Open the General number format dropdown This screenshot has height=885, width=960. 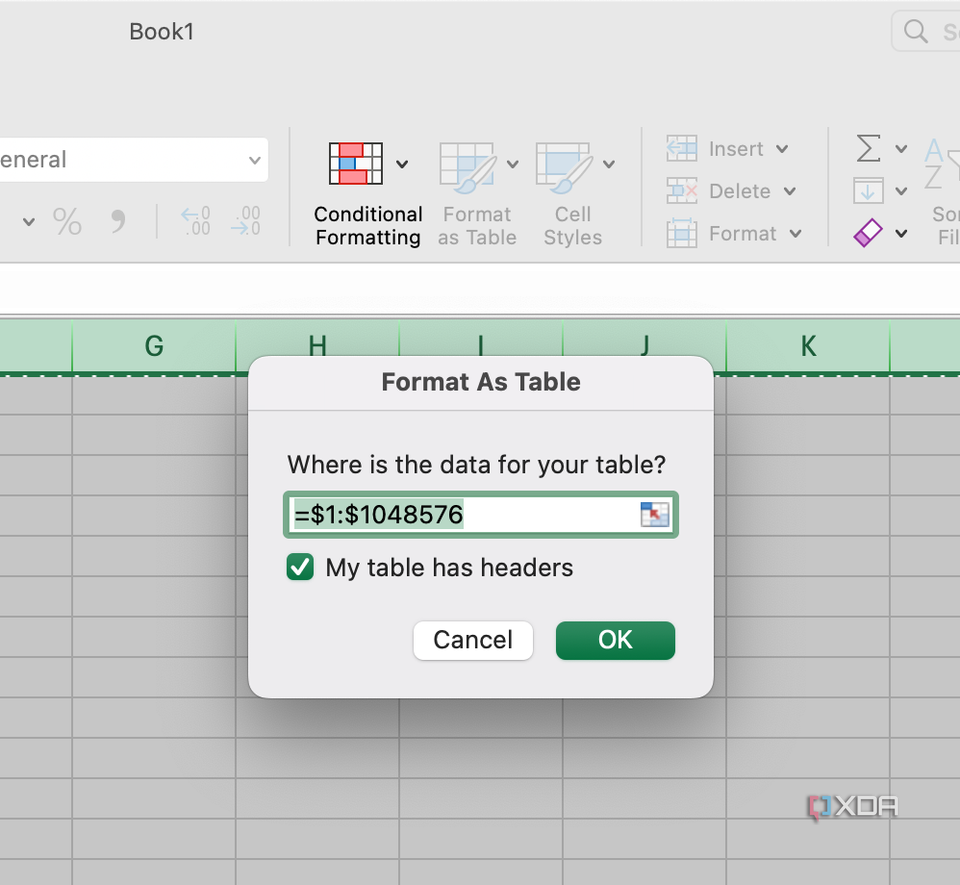[x=255, y=159]
